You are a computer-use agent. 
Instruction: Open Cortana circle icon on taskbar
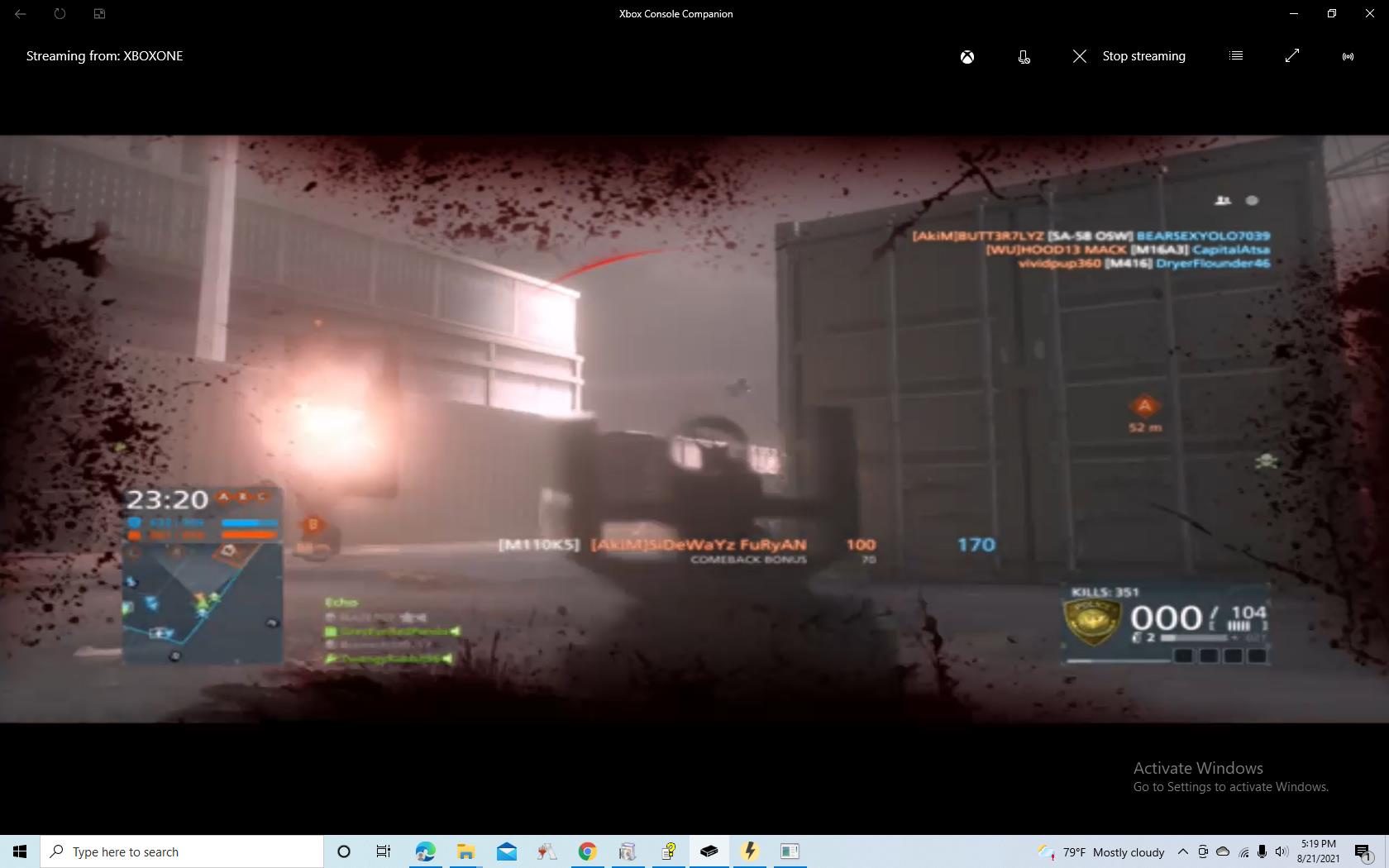point(344,851)
